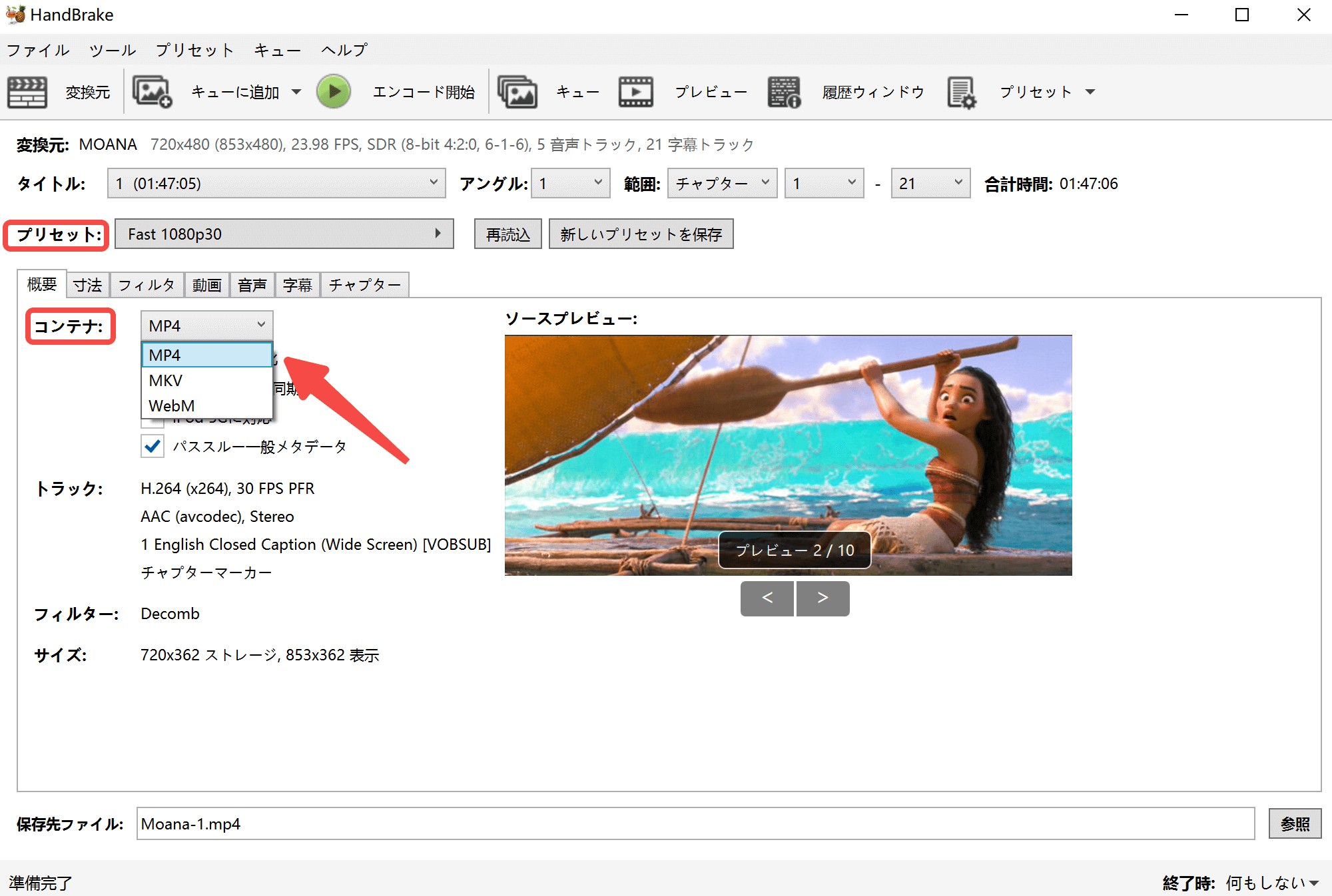
Task: Click キューに追加 toolbar button
Action: click(235, 93)
